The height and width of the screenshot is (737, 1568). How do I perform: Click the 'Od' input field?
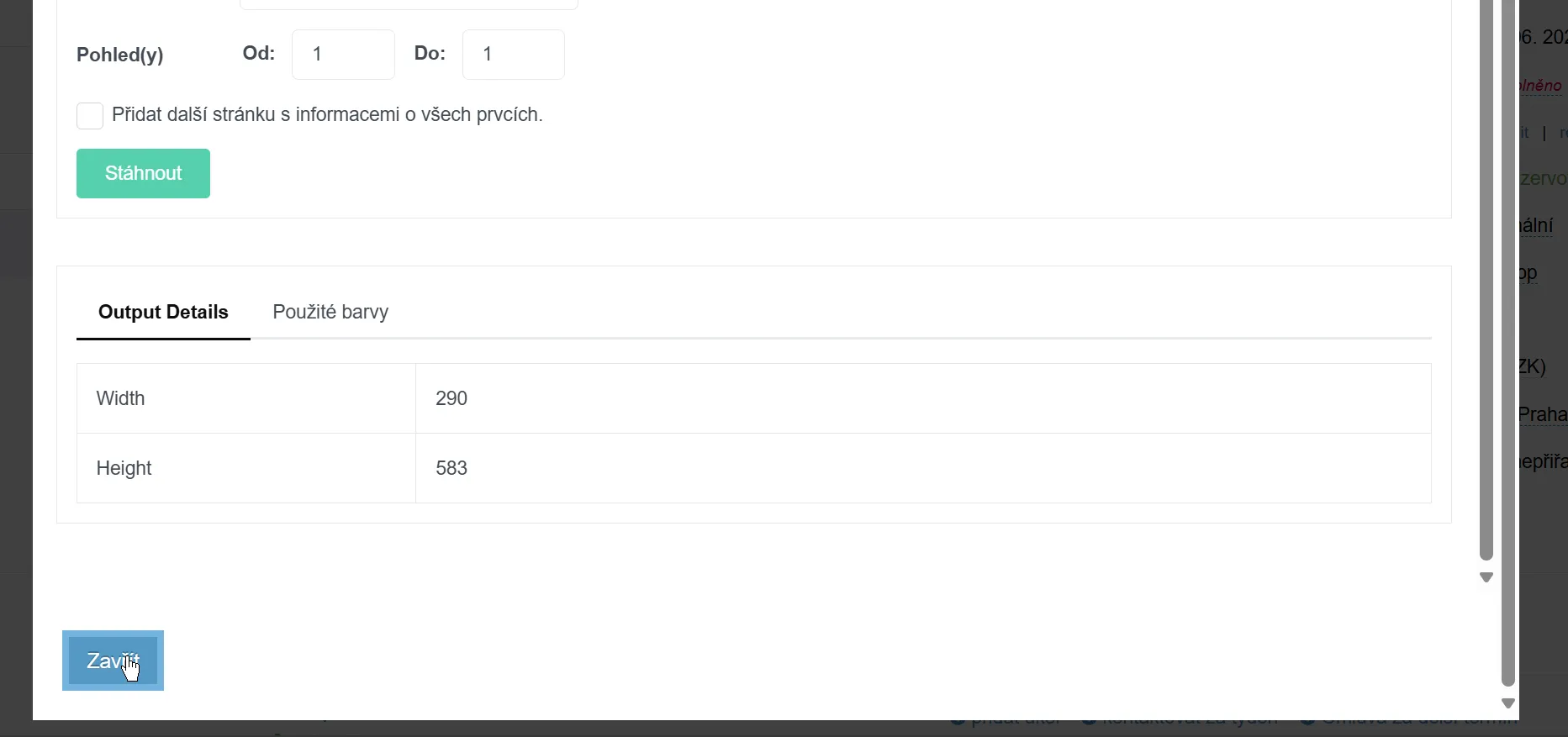343,55
